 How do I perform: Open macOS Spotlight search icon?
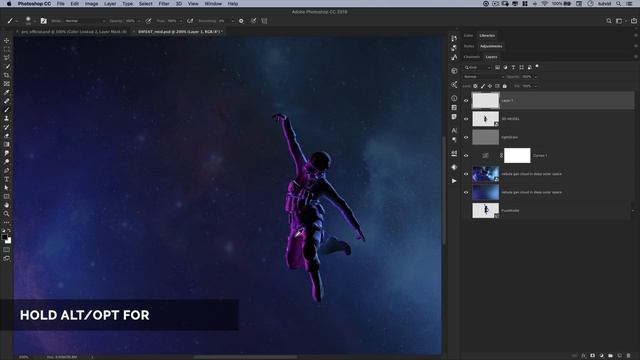(619, 4)
